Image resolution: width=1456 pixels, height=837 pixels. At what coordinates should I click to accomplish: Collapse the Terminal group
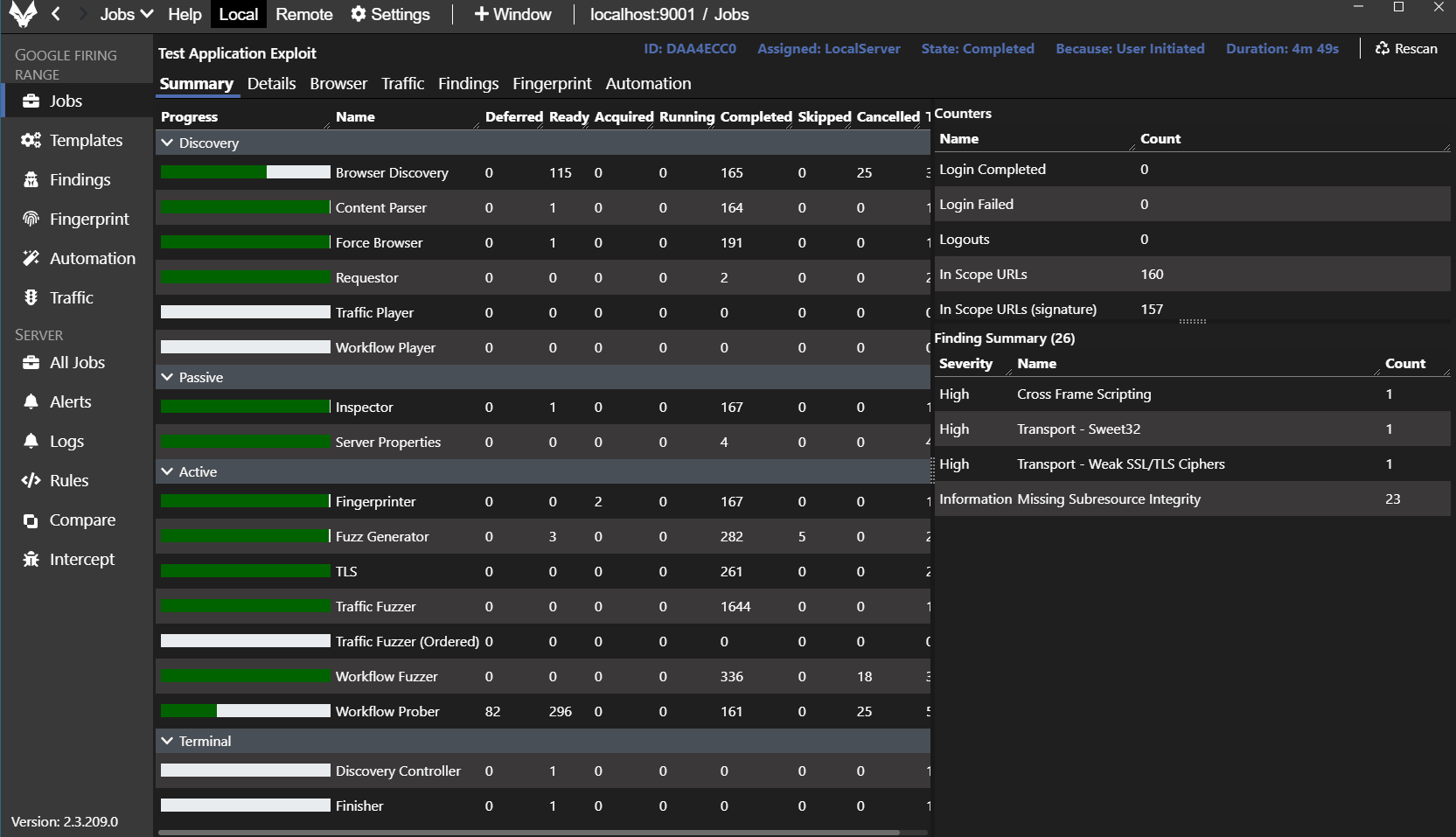(x=167, y=741)
